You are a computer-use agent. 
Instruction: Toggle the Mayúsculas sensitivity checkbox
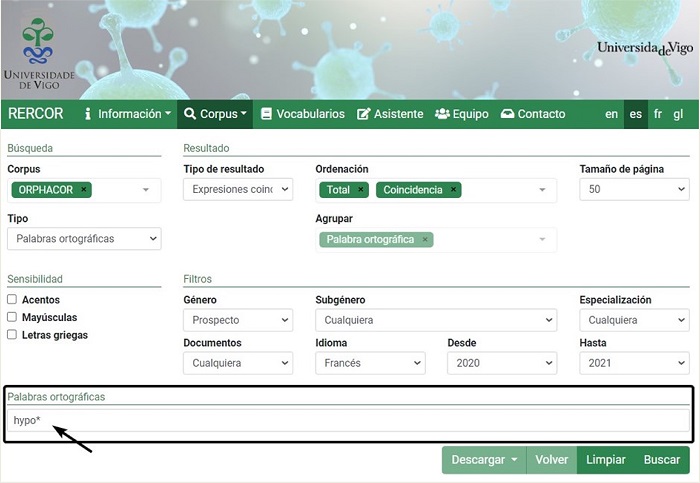pyautogui.click(x=12, y=318)
